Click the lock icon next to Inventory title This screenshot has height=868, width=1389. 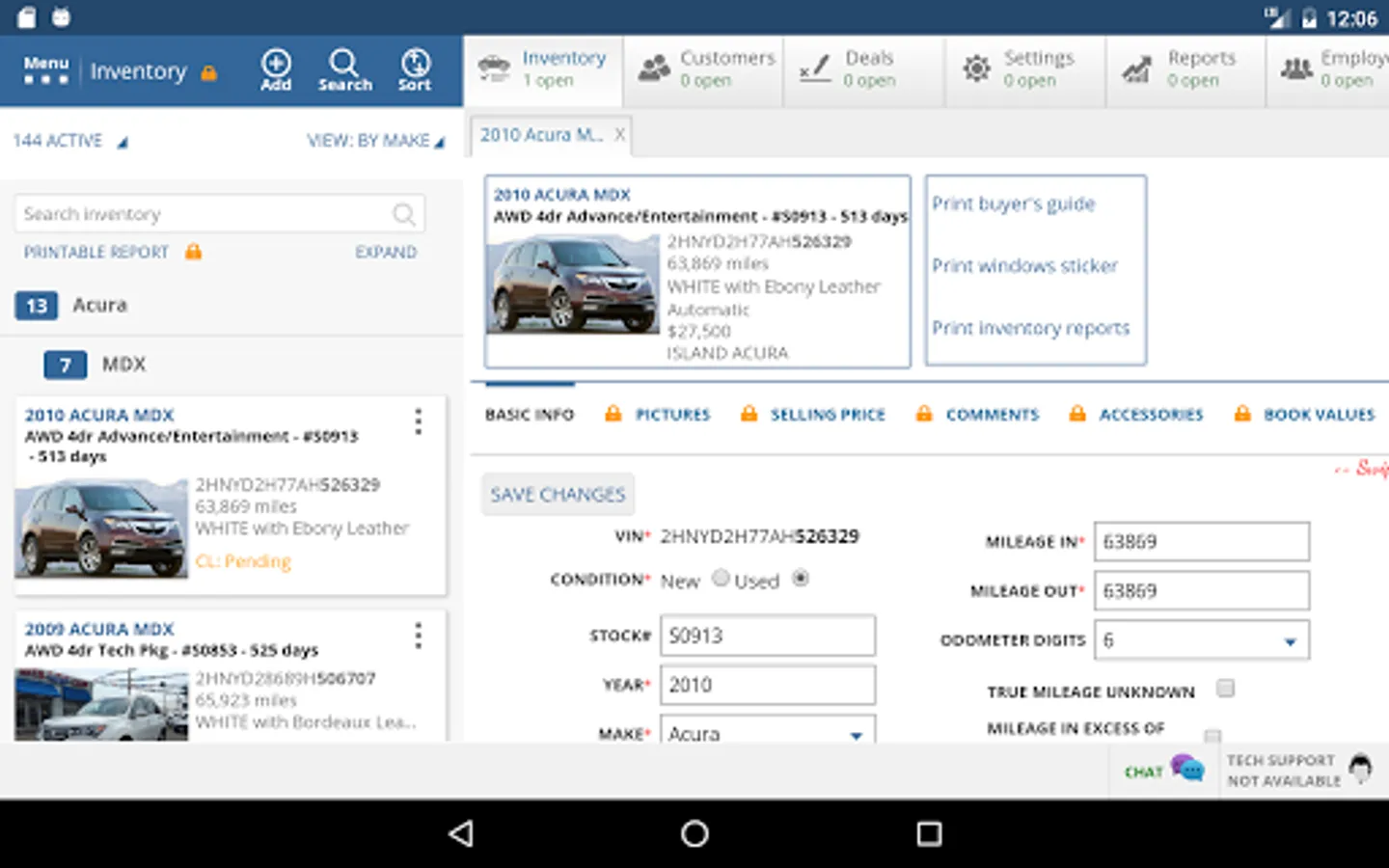pos(208,72)
